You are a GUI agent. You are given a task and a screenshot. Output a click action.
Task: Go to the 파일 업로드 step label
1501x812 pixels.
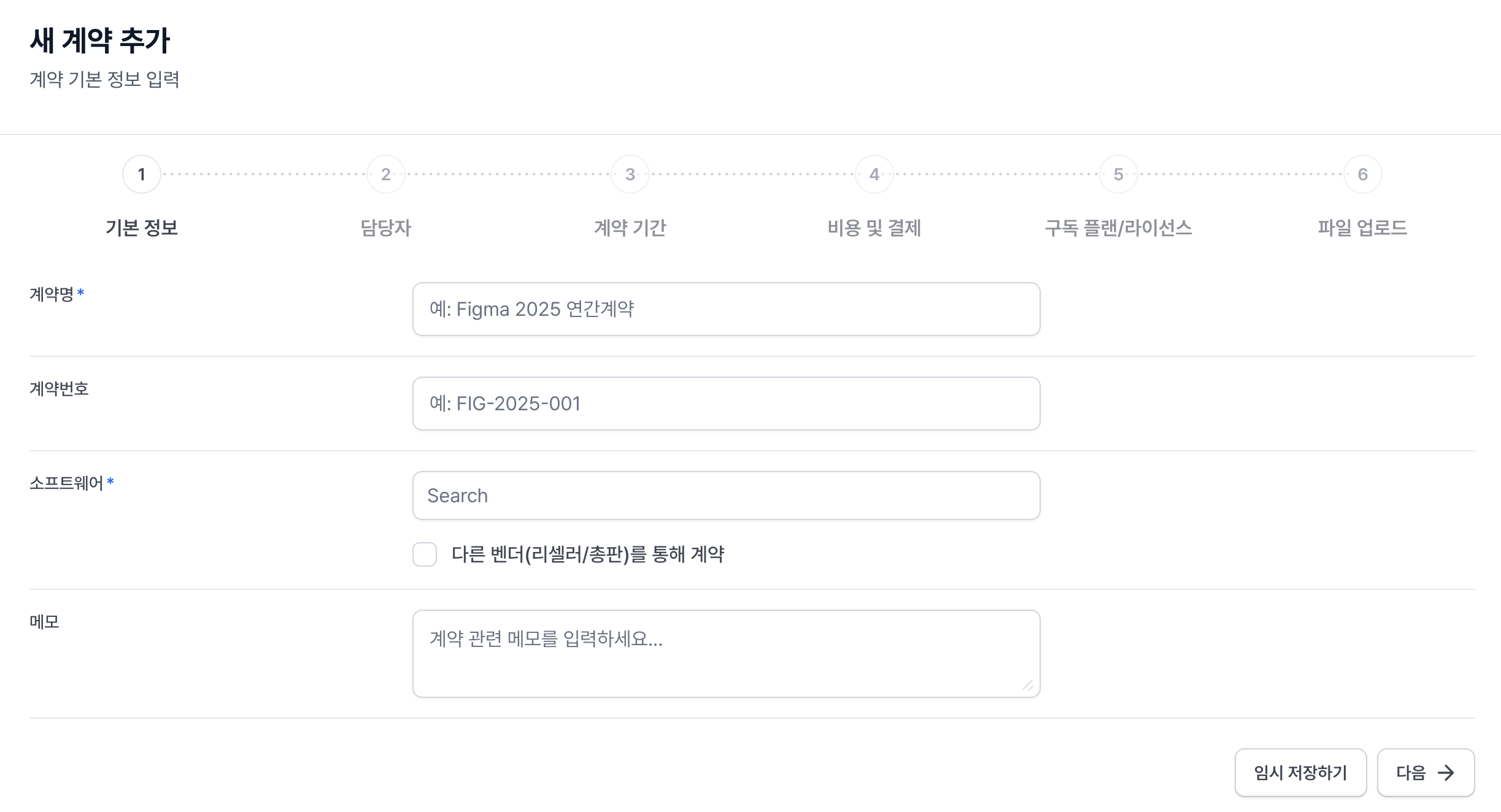tap(1363, 228)
